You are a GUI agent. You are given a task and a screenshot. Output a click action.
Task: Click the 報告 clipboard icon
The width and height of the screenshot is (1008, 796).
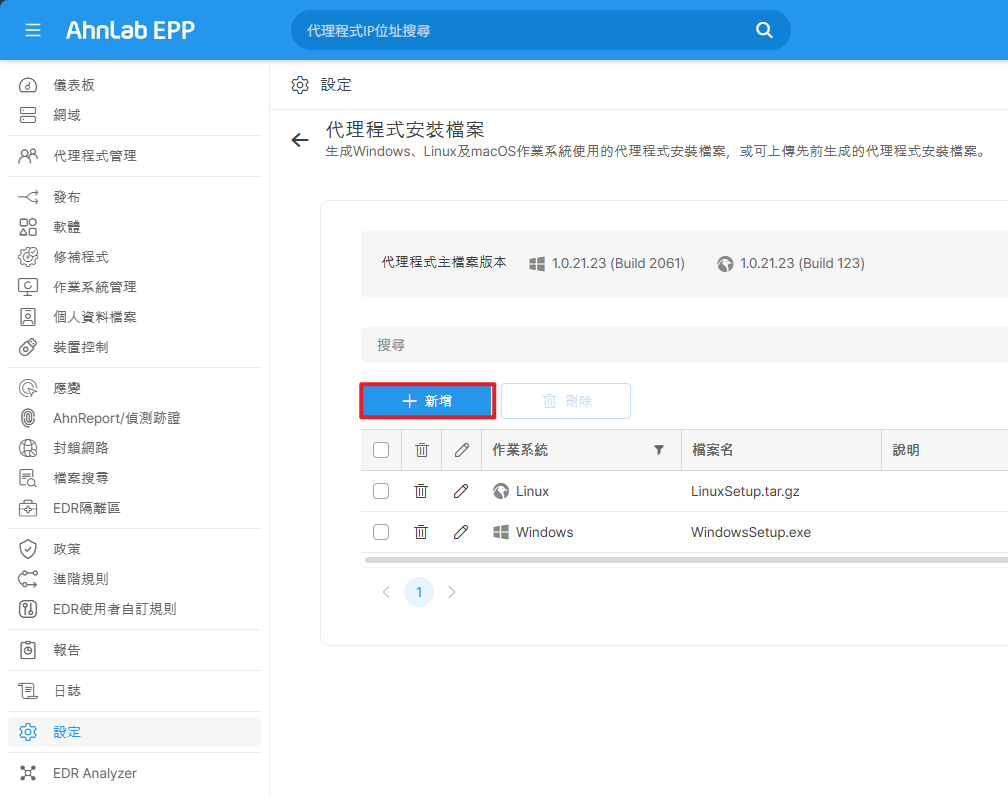pos(28,650)
